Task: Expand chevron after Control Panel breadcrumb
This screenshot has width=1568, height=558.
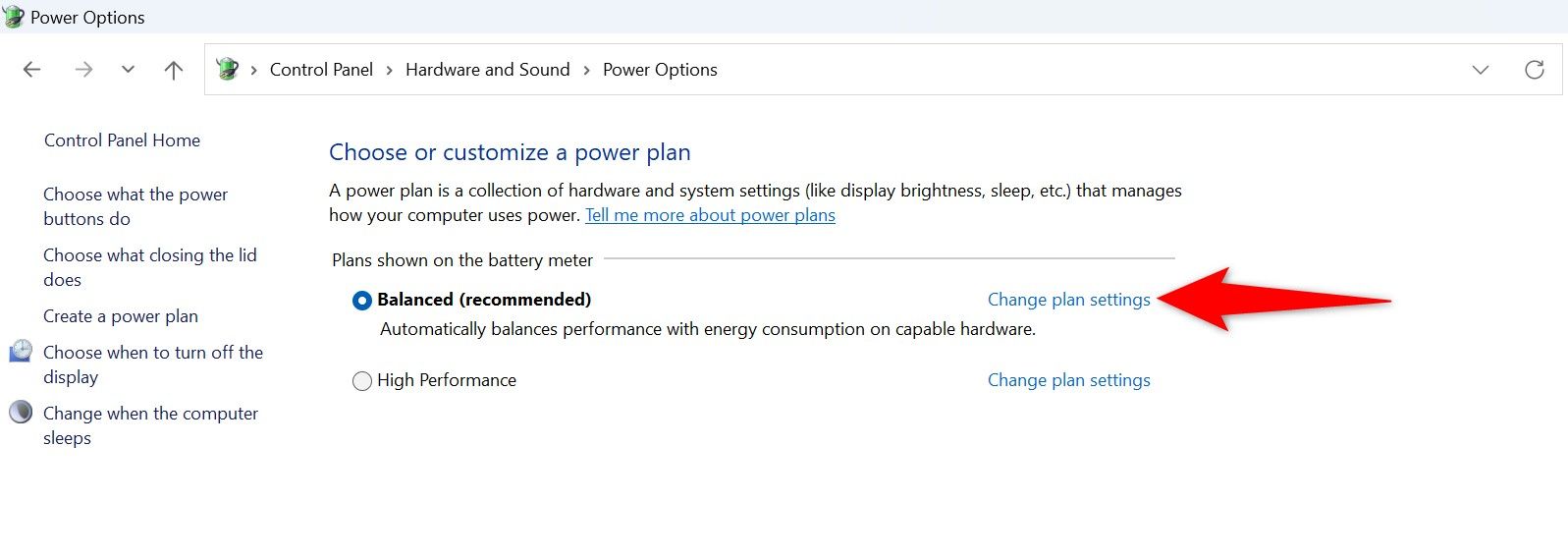Action: [389, 70]
